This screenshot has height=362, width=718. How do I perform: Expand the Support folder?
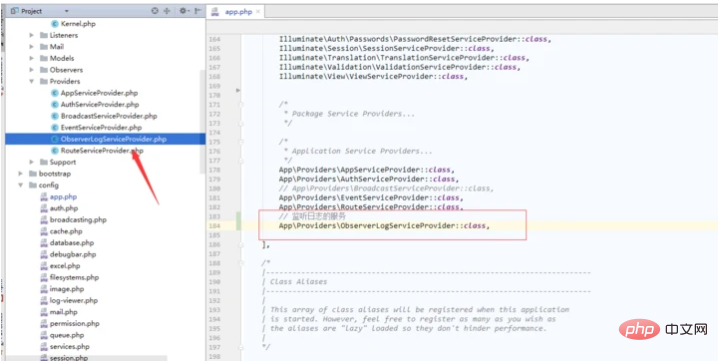pyautogui.click(x=32, y=162)
